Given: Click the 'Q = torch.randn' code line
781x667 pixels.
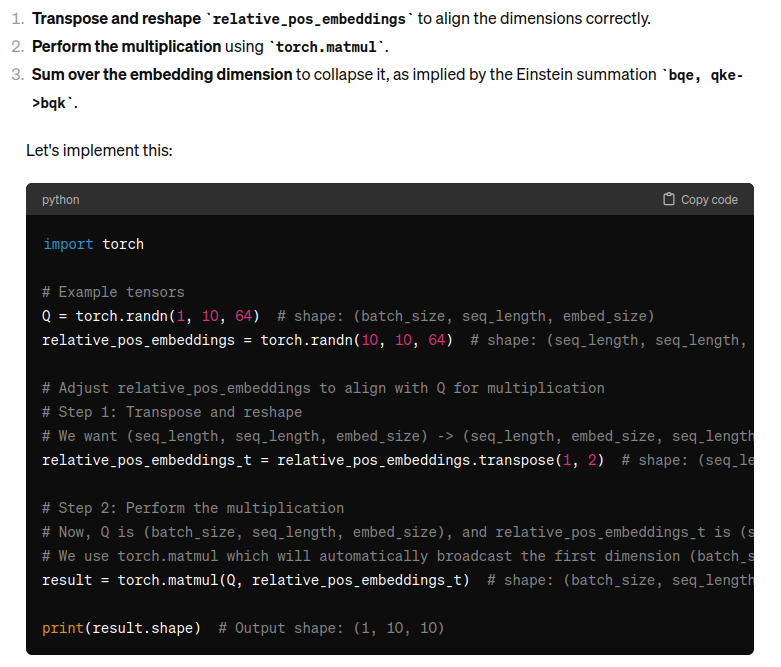Looking at the screenshot, I should 151,316.
